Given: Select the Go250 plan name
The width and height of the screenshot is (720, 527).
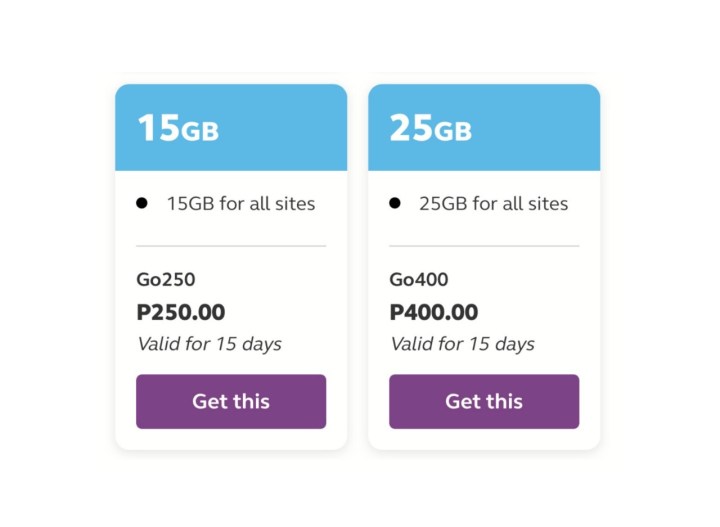Looking at the screenshot, I should [166, 280].
